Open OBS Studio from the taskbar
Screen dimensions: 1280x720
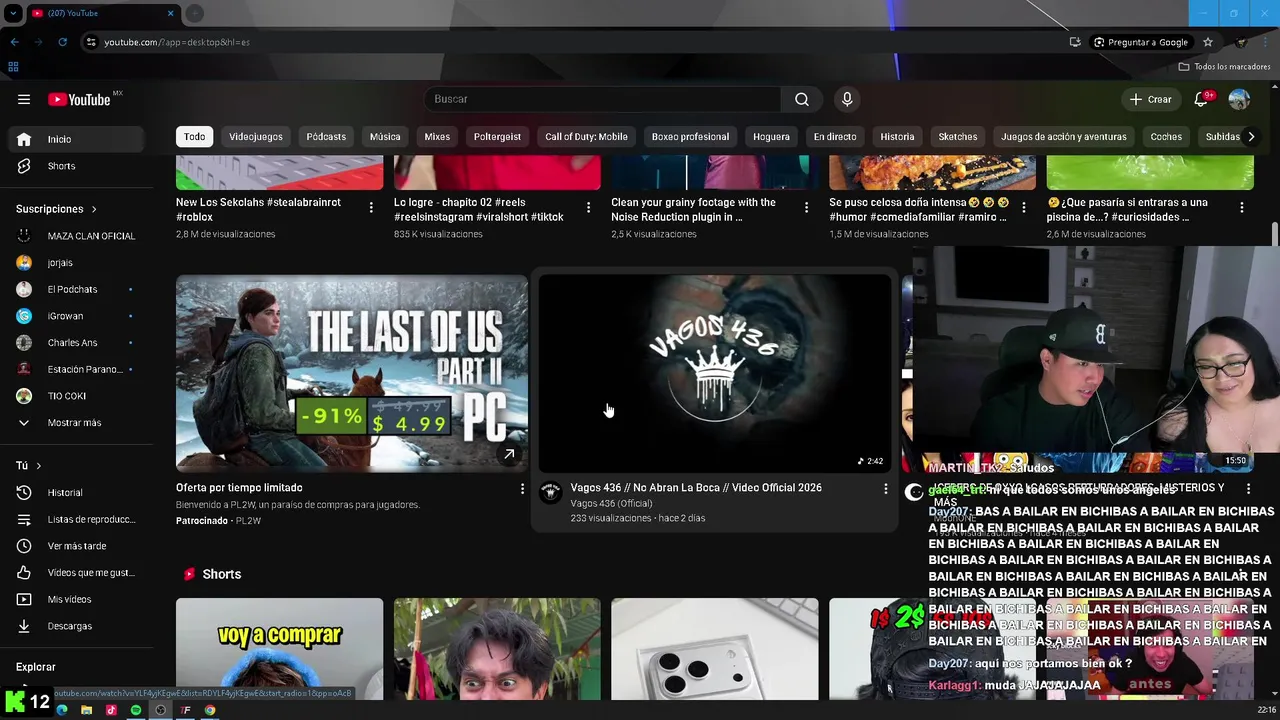click(x=160, y=710)
